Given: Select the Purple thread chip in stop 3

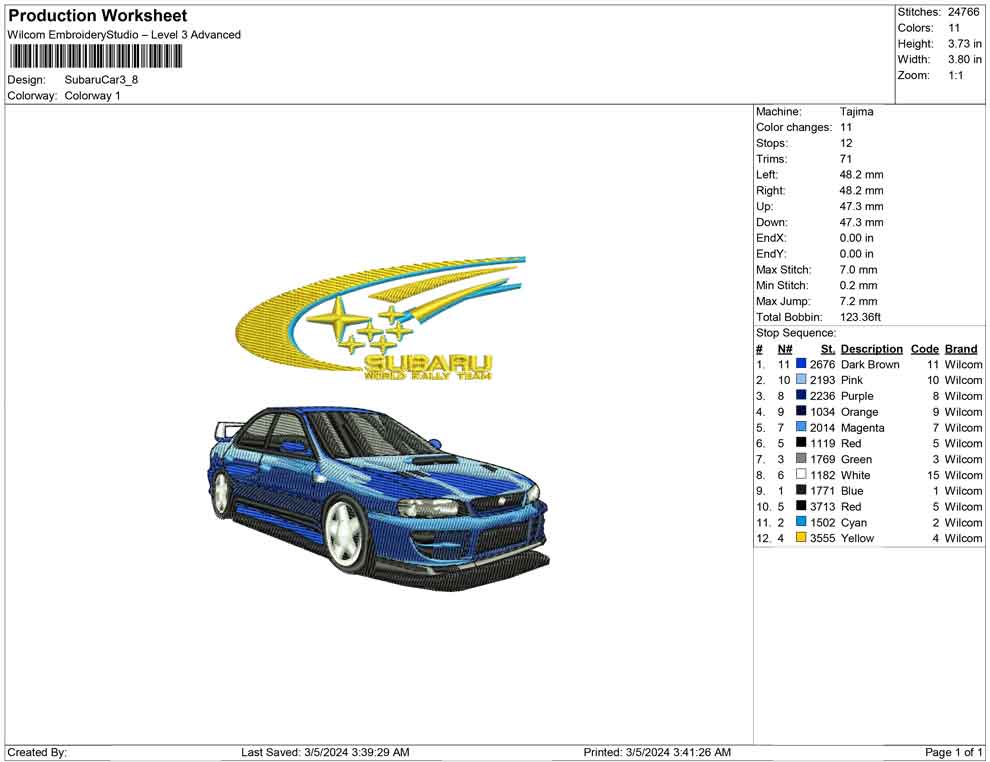Looking at the screenshot, I should pos(799,396).
